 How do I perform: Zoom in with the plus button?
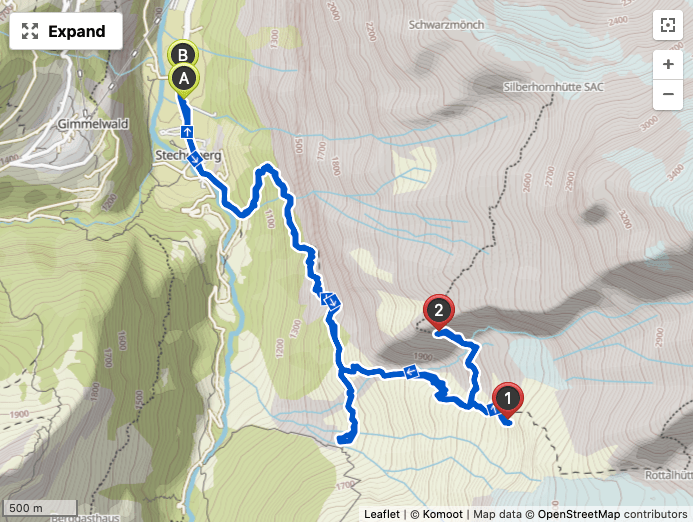tap(668, 65)
